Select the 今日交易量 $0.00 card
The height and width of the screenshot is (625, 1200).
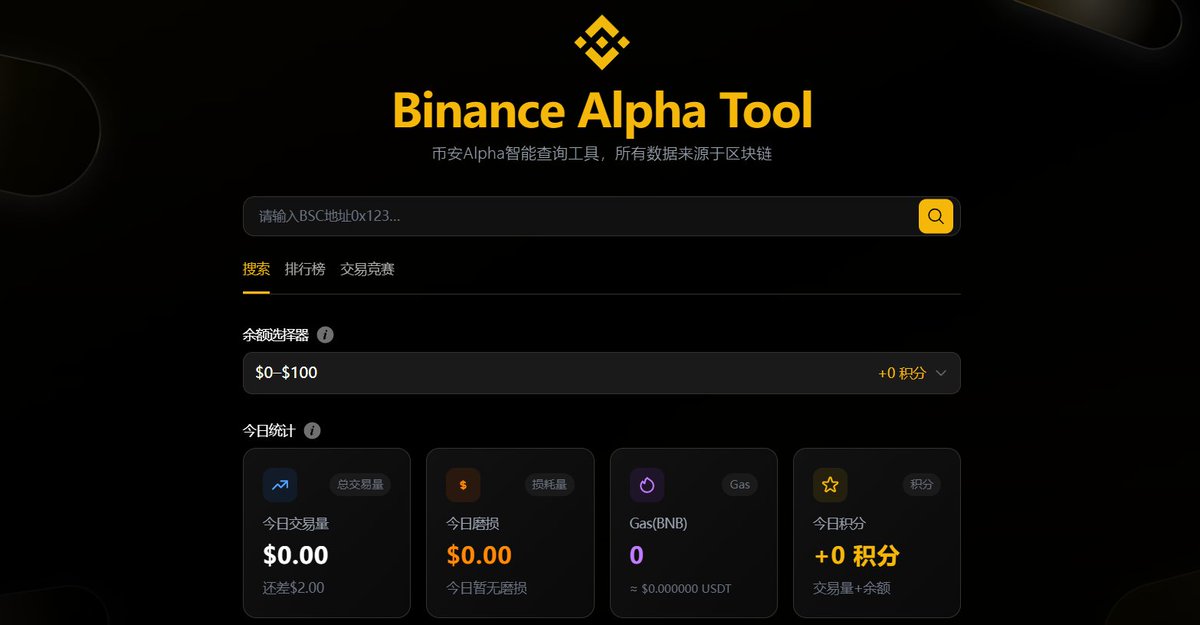coord(327,533)
